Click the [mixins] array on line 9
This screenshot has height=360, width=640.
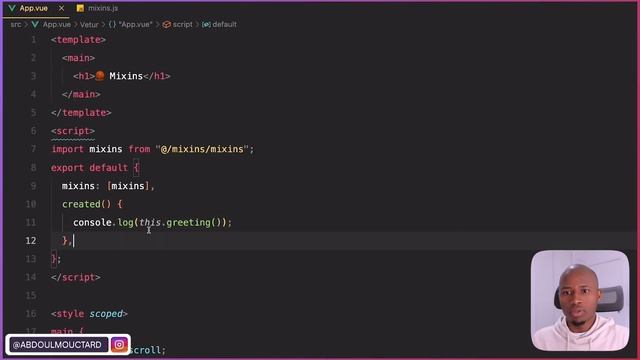[128, 186]
